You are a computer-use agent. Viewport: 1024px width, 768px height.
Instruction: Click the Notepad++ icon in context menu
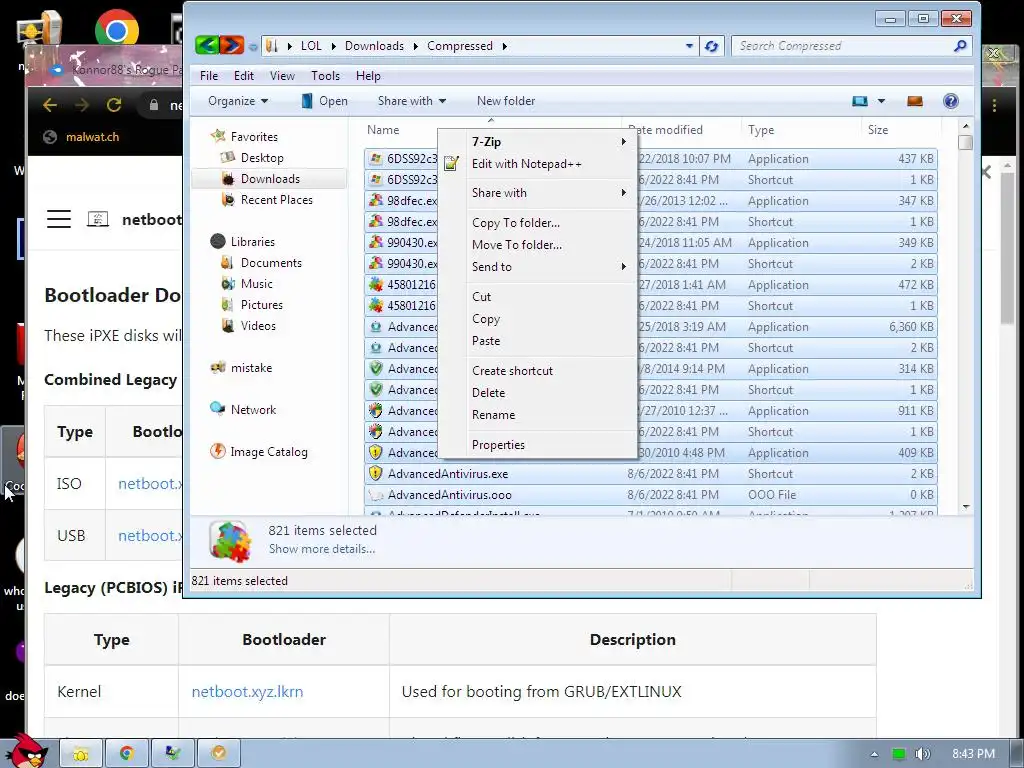[x=451, y=163]
